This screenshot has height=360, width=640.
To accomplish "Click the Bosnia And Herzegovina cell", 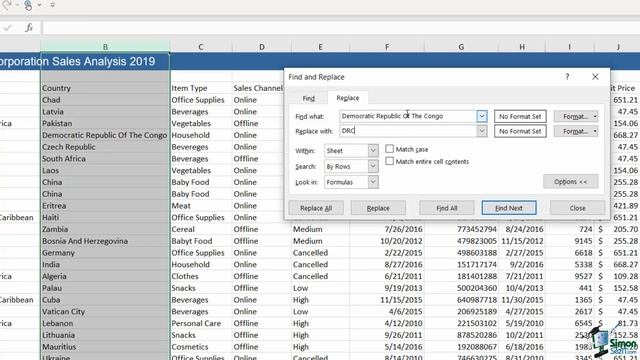I will (105, 241).
